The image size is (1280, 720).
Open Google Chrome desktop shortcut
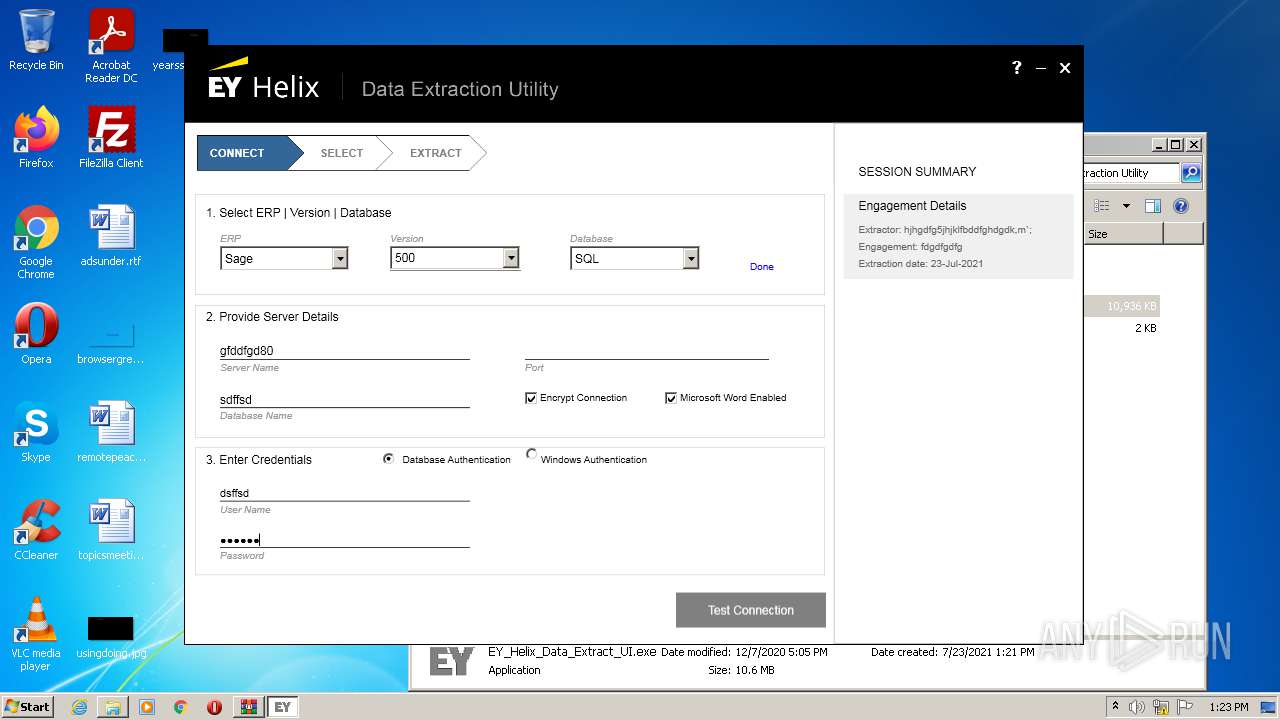[36, 242]
